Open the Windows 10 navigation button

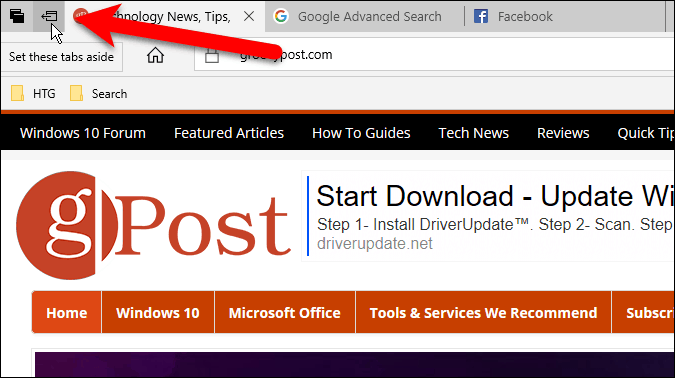(x=158, y=313)
